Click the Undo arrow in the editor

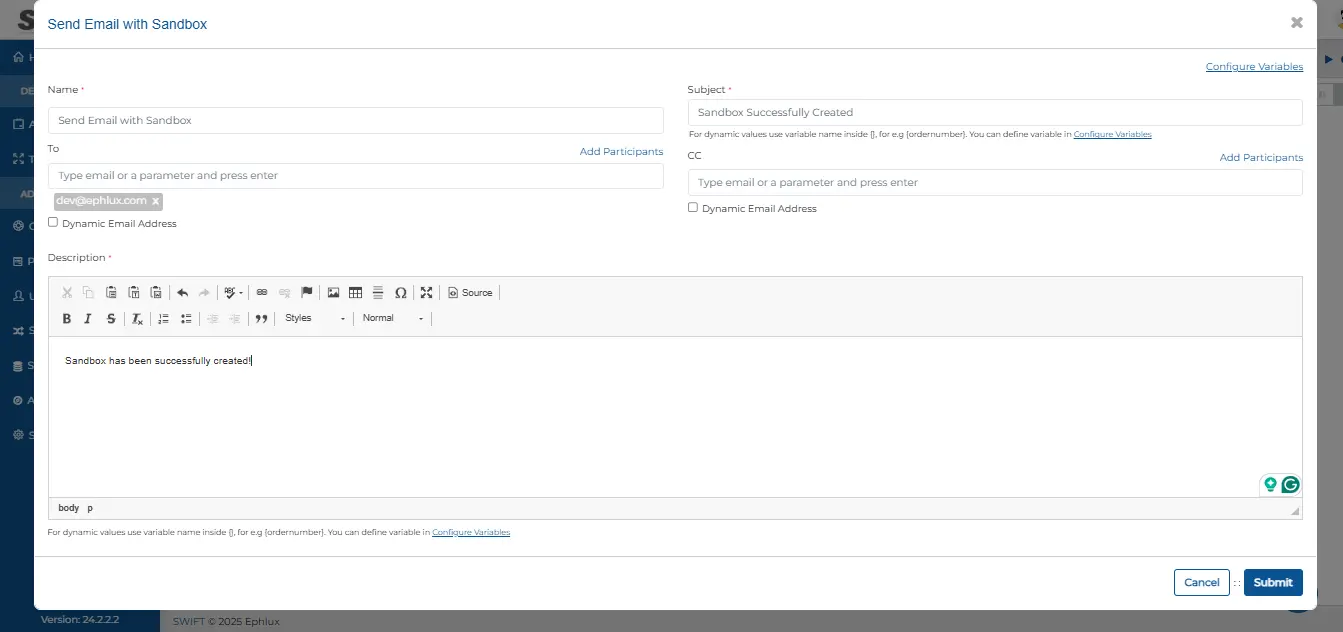click(x=182, y=293)
